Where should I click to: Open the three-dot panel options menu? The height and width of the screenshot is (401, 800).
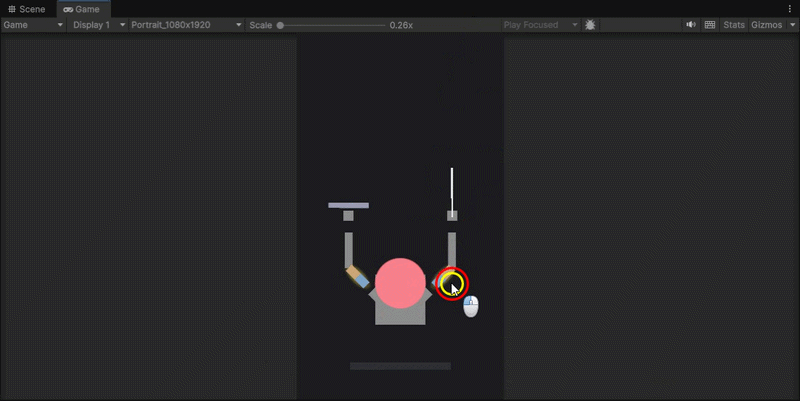coord(790,9)
